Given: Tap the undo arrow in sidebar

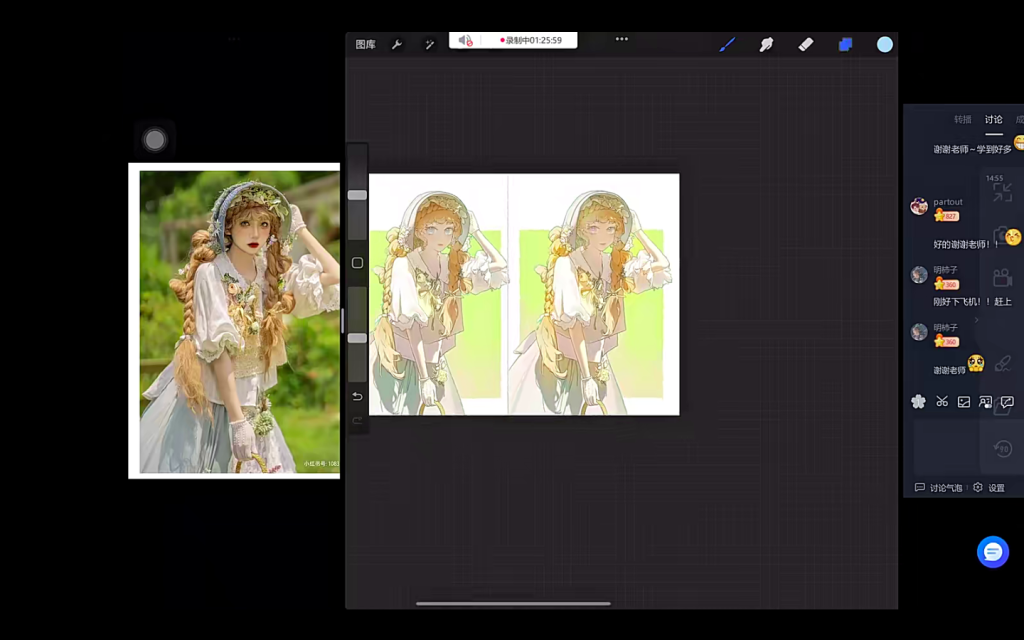Looking at the screenshot, I should tap(357, 396).
